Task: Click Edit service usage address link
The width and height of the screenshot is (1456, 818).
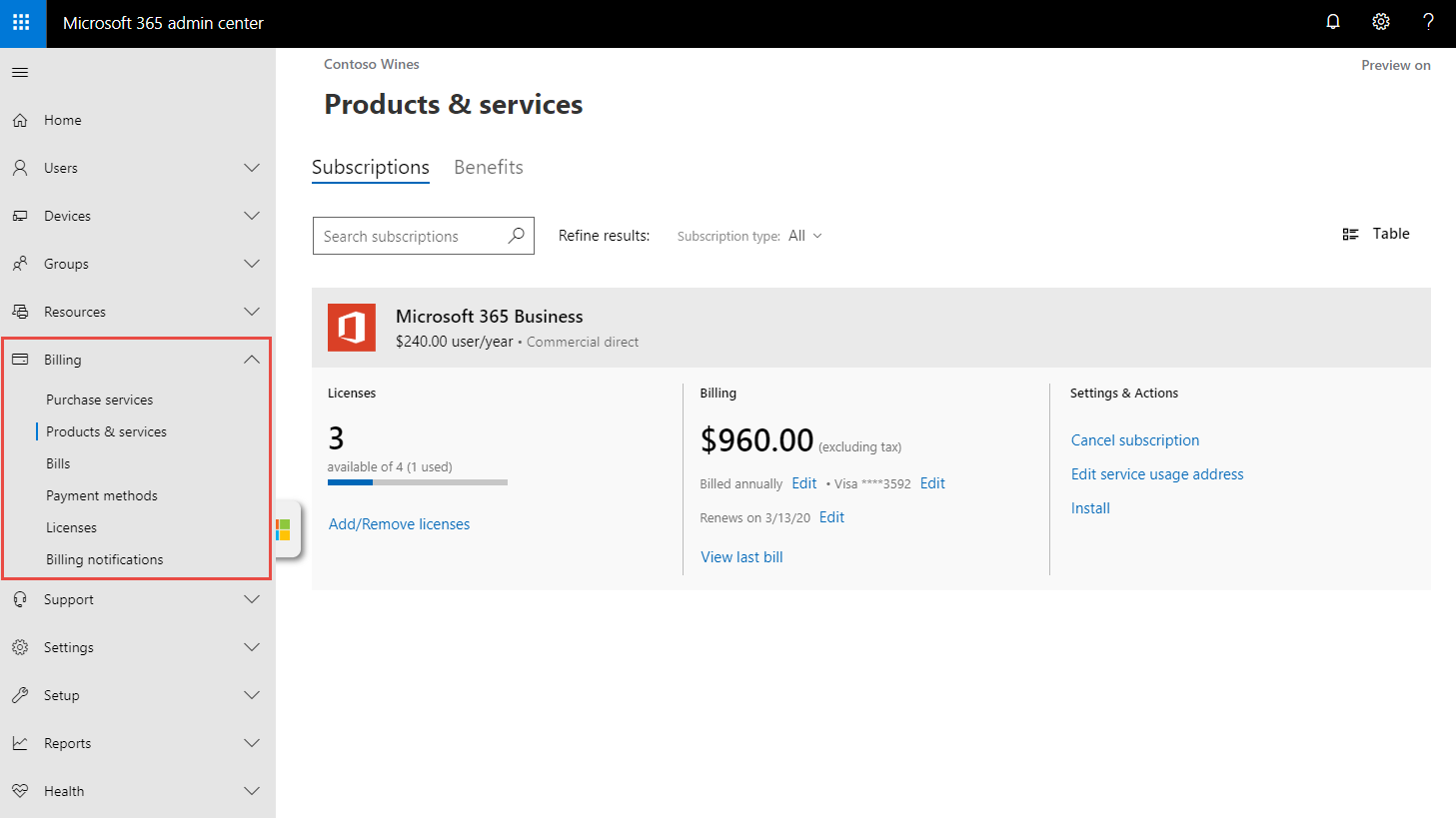Action: pyautogui.click(x=1157, y=474)
